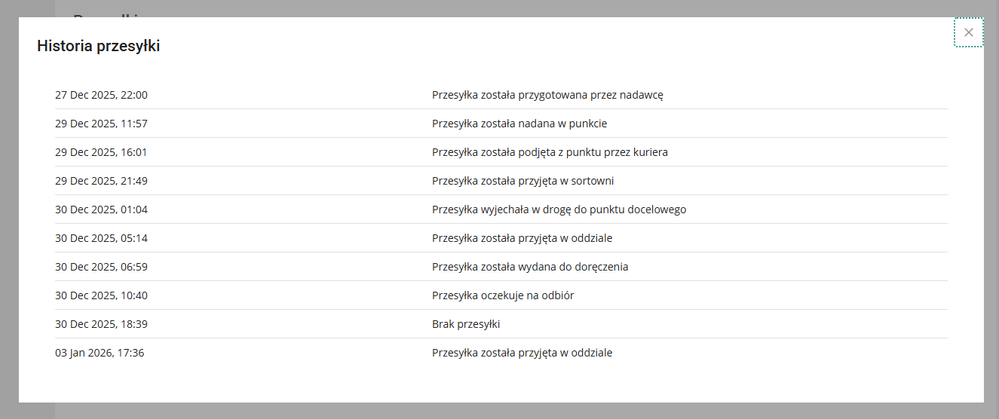The height and width of the screenshot is (419, 999).
Task: Click the 'Brak przesyłki' status entry
Action: [466, 324]
